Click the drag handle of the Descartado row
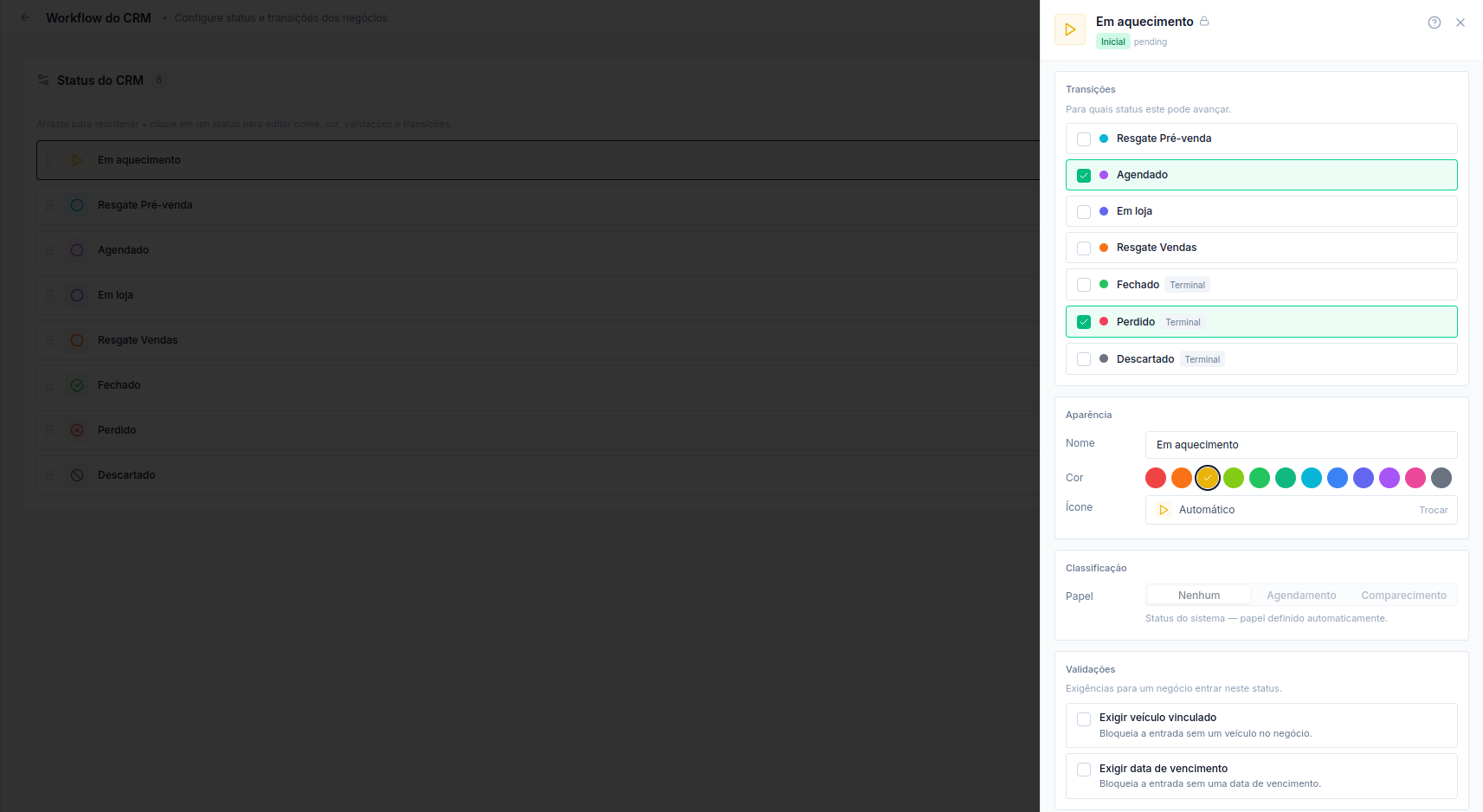The width and height of the screenshot is (1483, 812). coord(49,475)
